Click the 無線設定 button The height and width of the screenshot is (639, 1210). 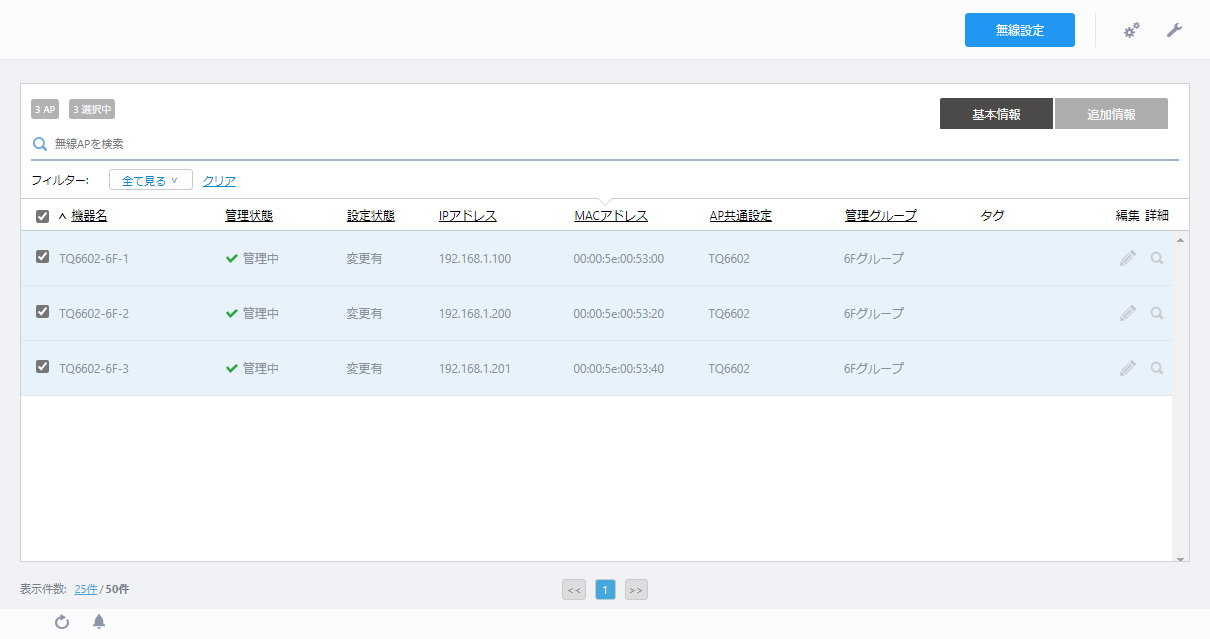click(x=1020, y=30)
